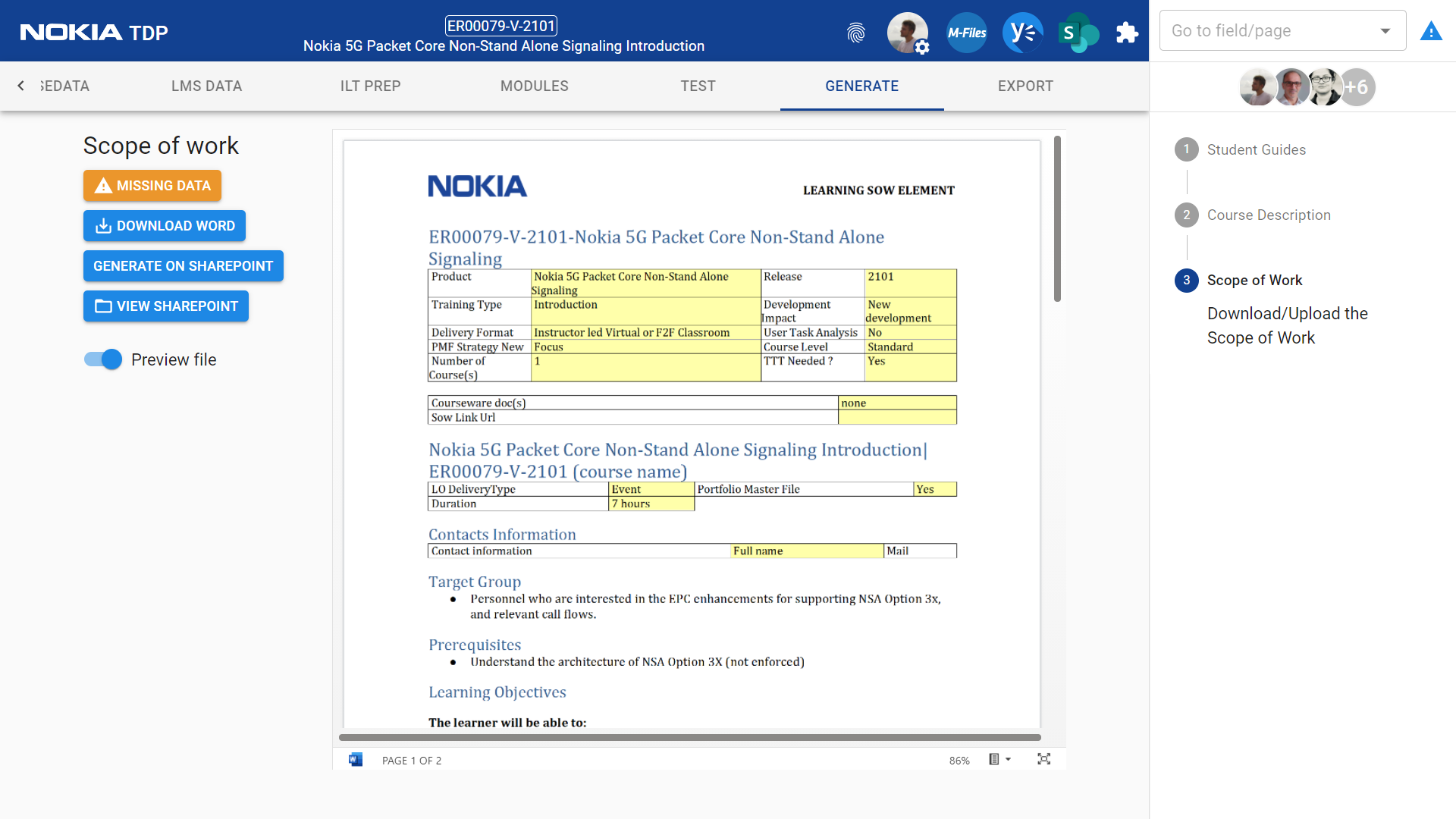Click the ER00079-V-2101 course code box
1456x819 pixels.
coord(500,26)
